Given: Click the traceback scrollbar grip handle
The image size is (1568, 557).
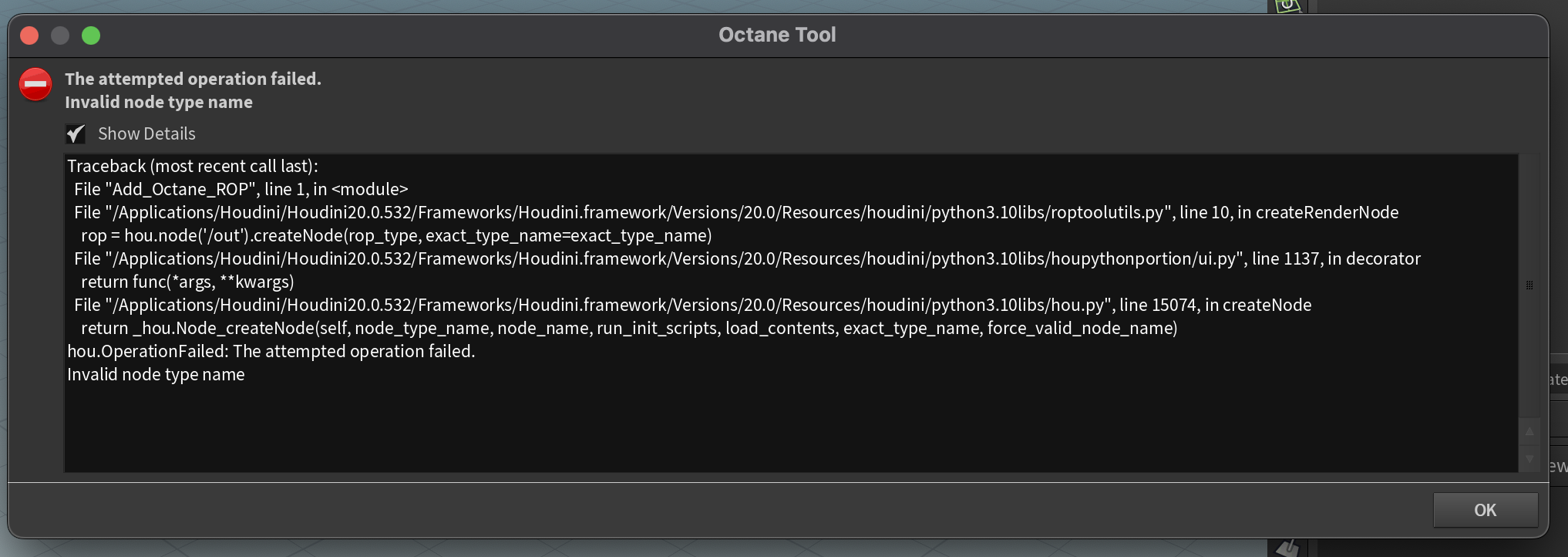Looking at the screenshot, I should [x=1529, y=285].
